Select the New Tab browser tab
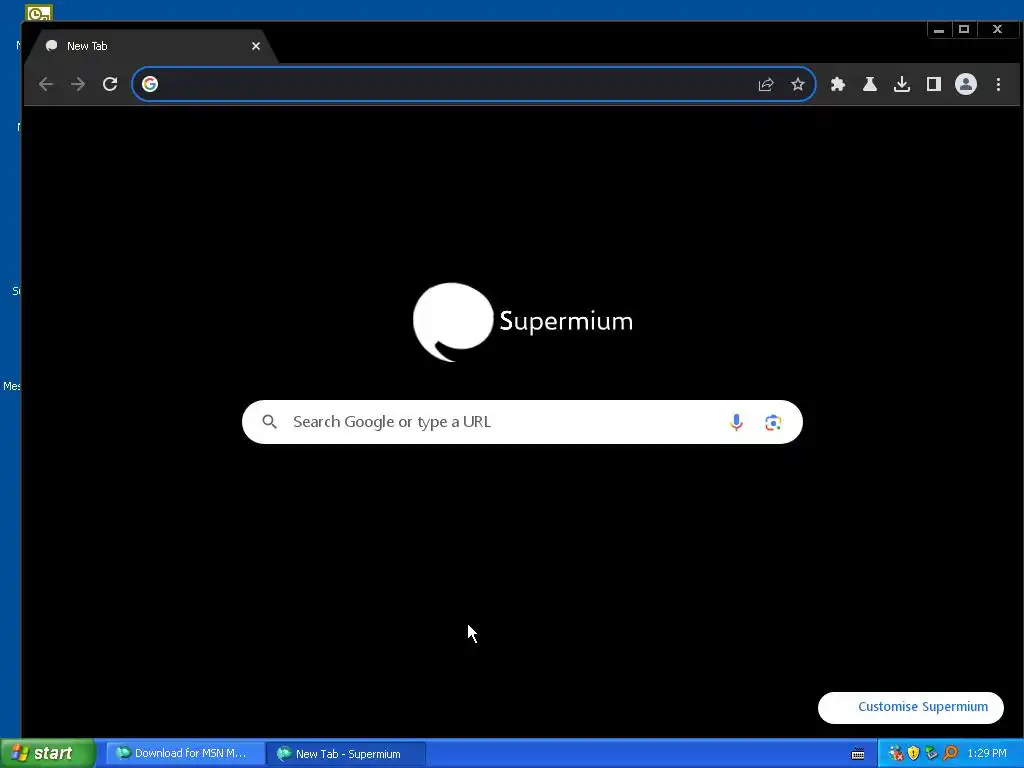 (150, 46)
